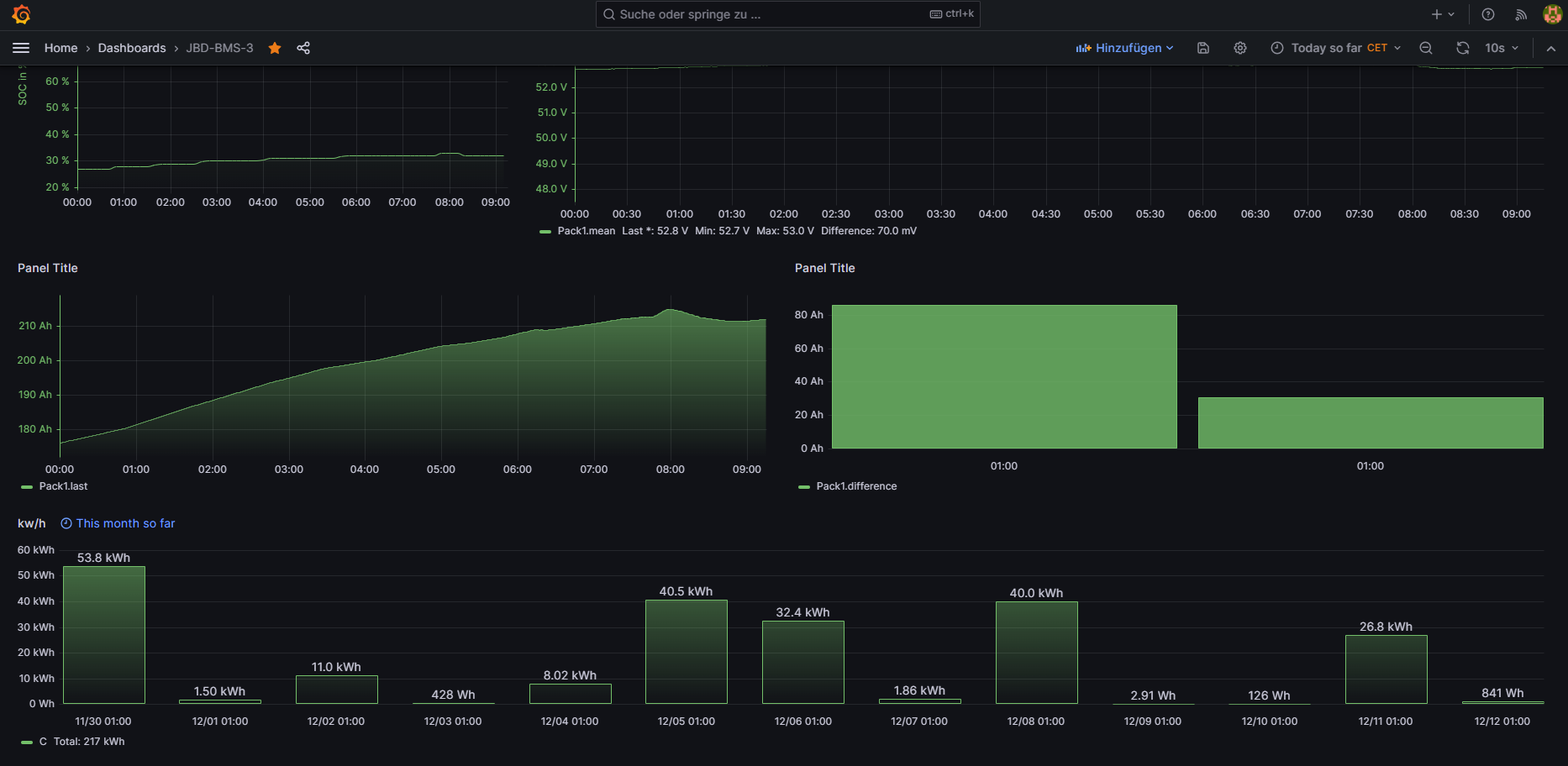Open the help question mark menu
Image resolution: width=1568 pixels, height=766 pixels.
click(x=1488, y=14)
